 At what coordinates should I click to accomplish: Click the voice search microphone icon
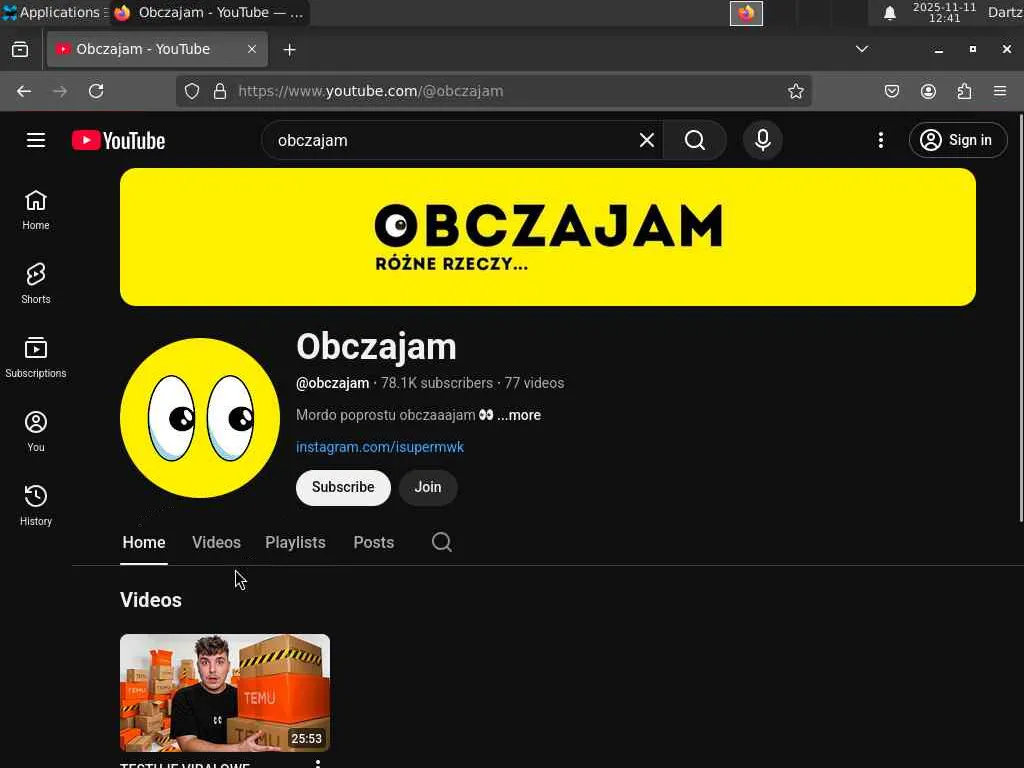(x=762, y=140)
